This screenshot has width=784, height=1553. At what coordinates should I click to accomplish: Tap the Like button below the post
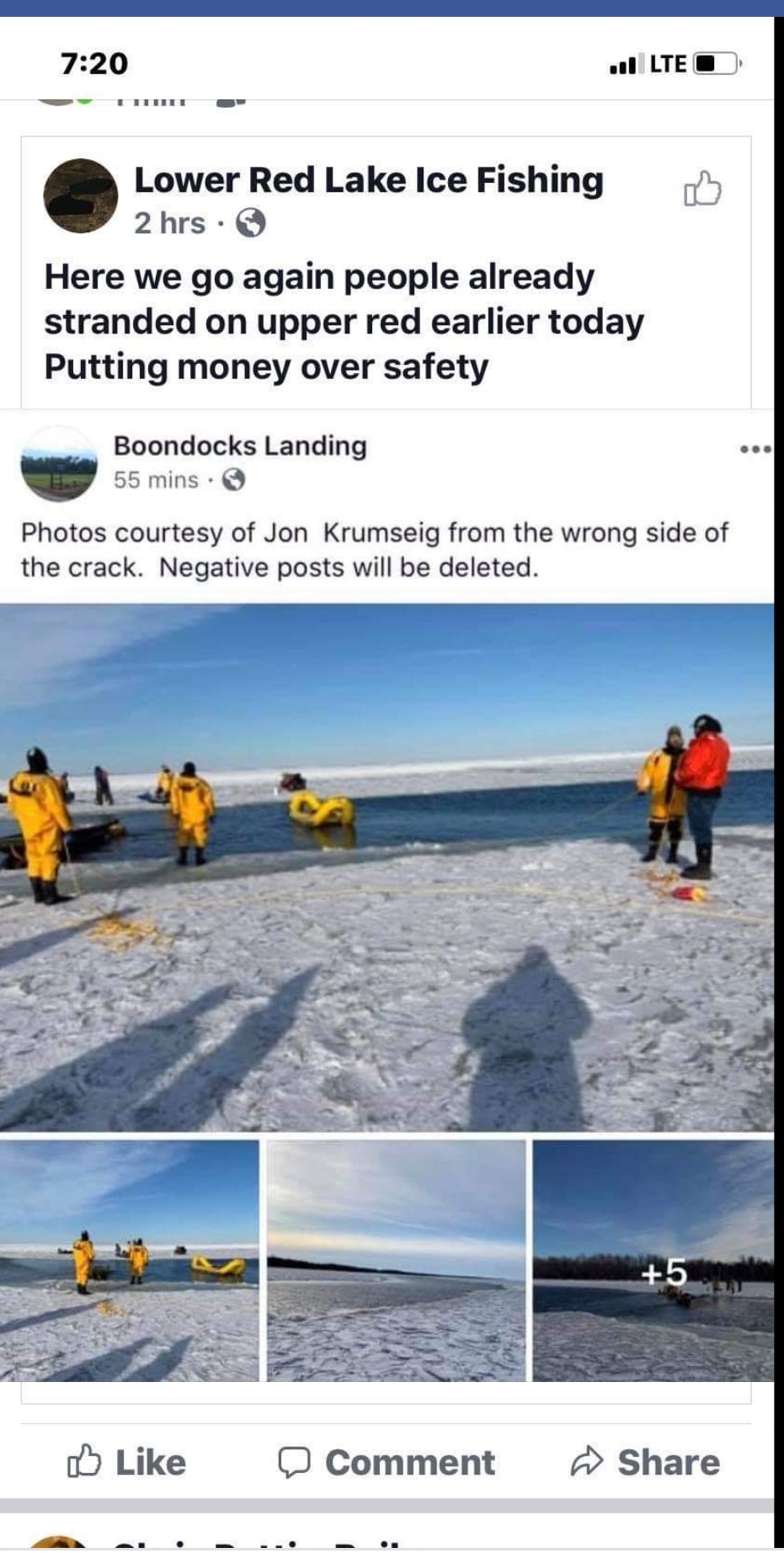pos(126,1462)
